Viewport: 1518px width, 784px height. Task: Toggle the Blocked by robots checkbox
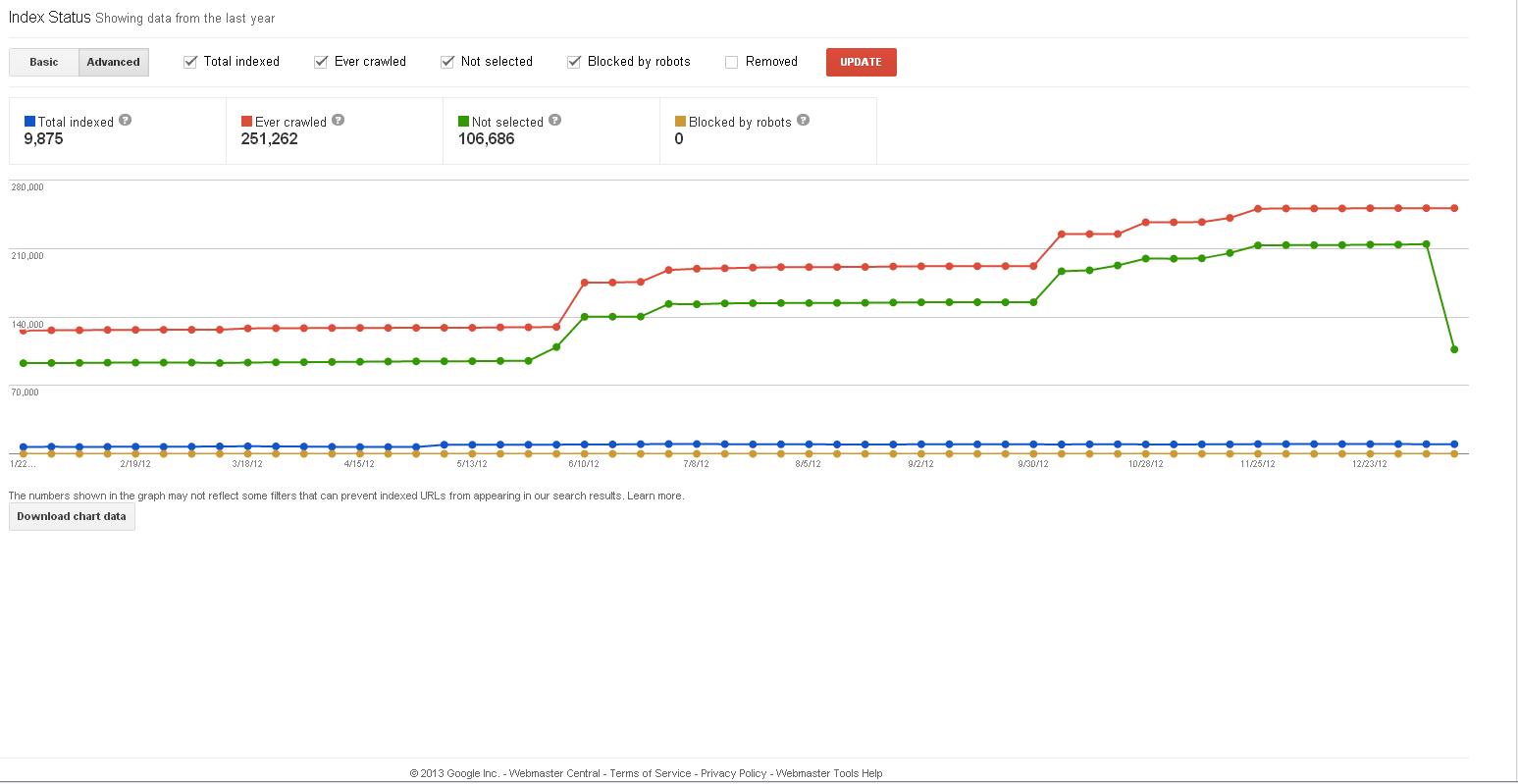pyautogui.click(x=574, y=62)
